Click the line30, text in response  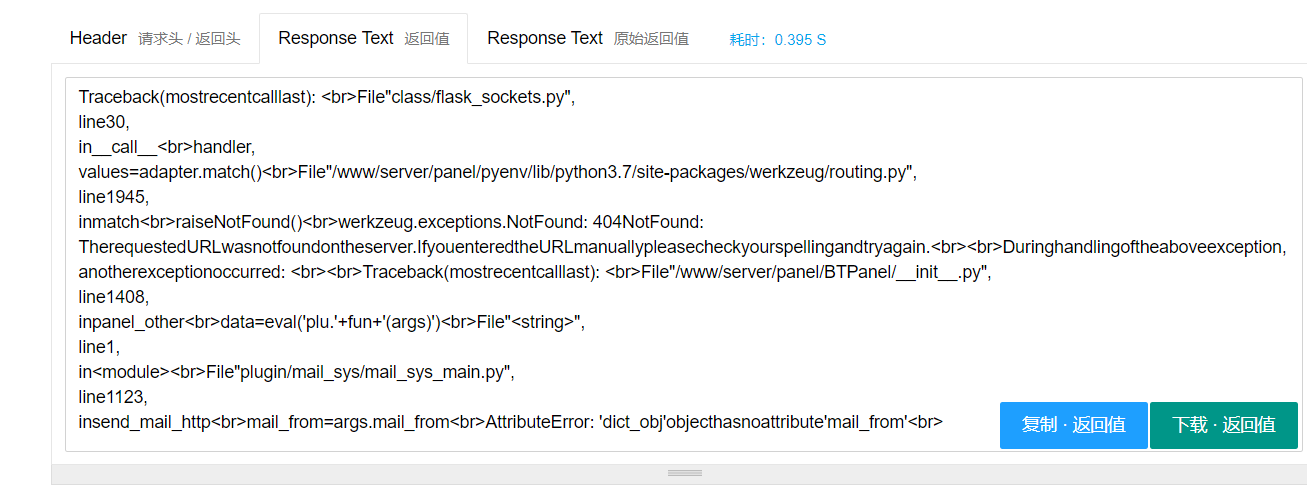coord(104,122)
